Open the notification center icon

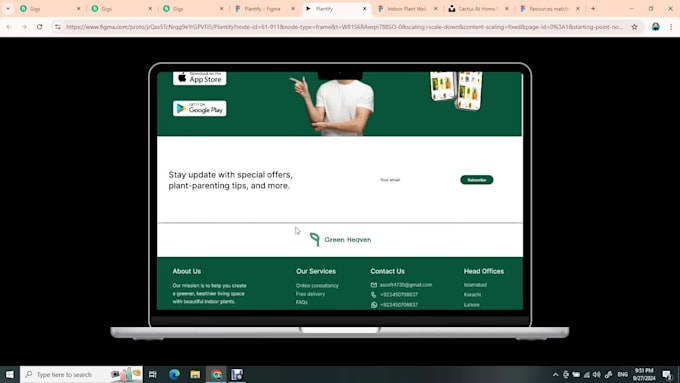pyautogui.click(x=667, y=374)
